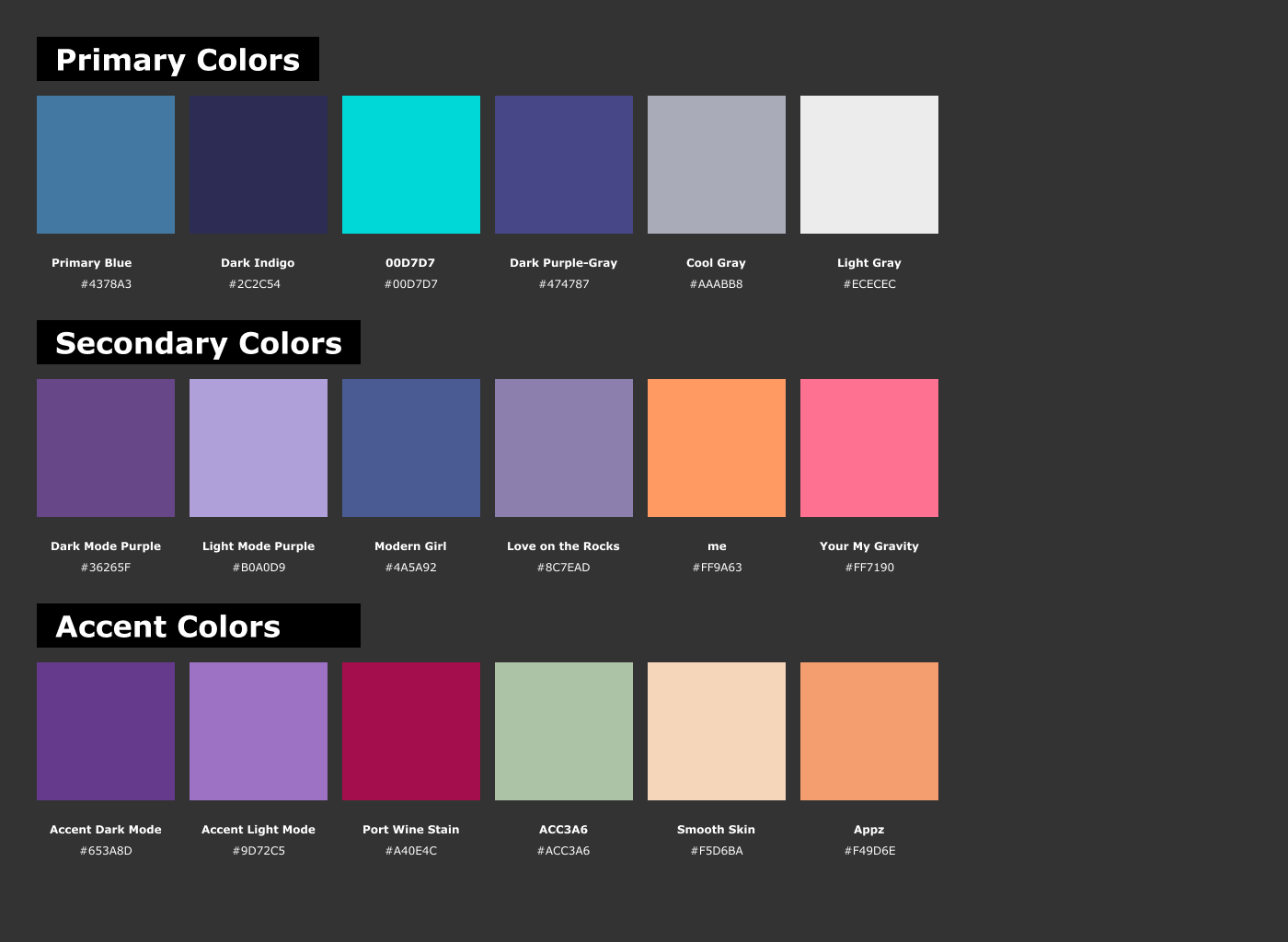
Task: Click the orange swatch named me
Action: click(x=717, y=448)
